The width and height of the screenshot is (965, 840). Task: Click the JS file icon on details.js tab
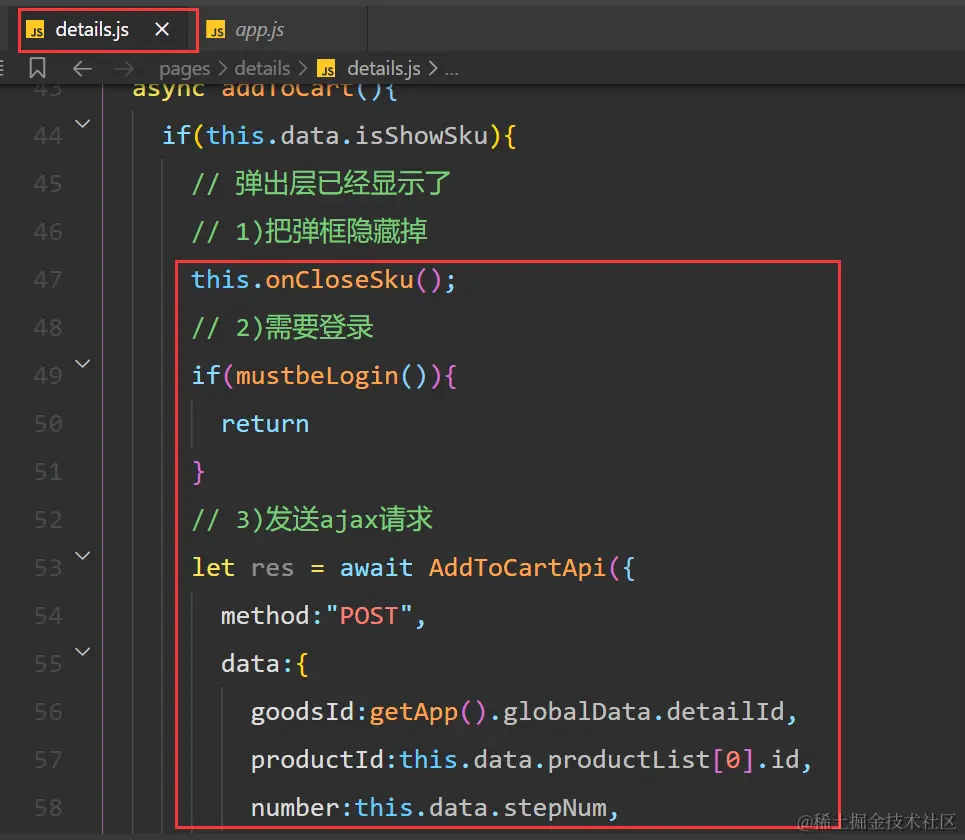(x=36, y=30)
